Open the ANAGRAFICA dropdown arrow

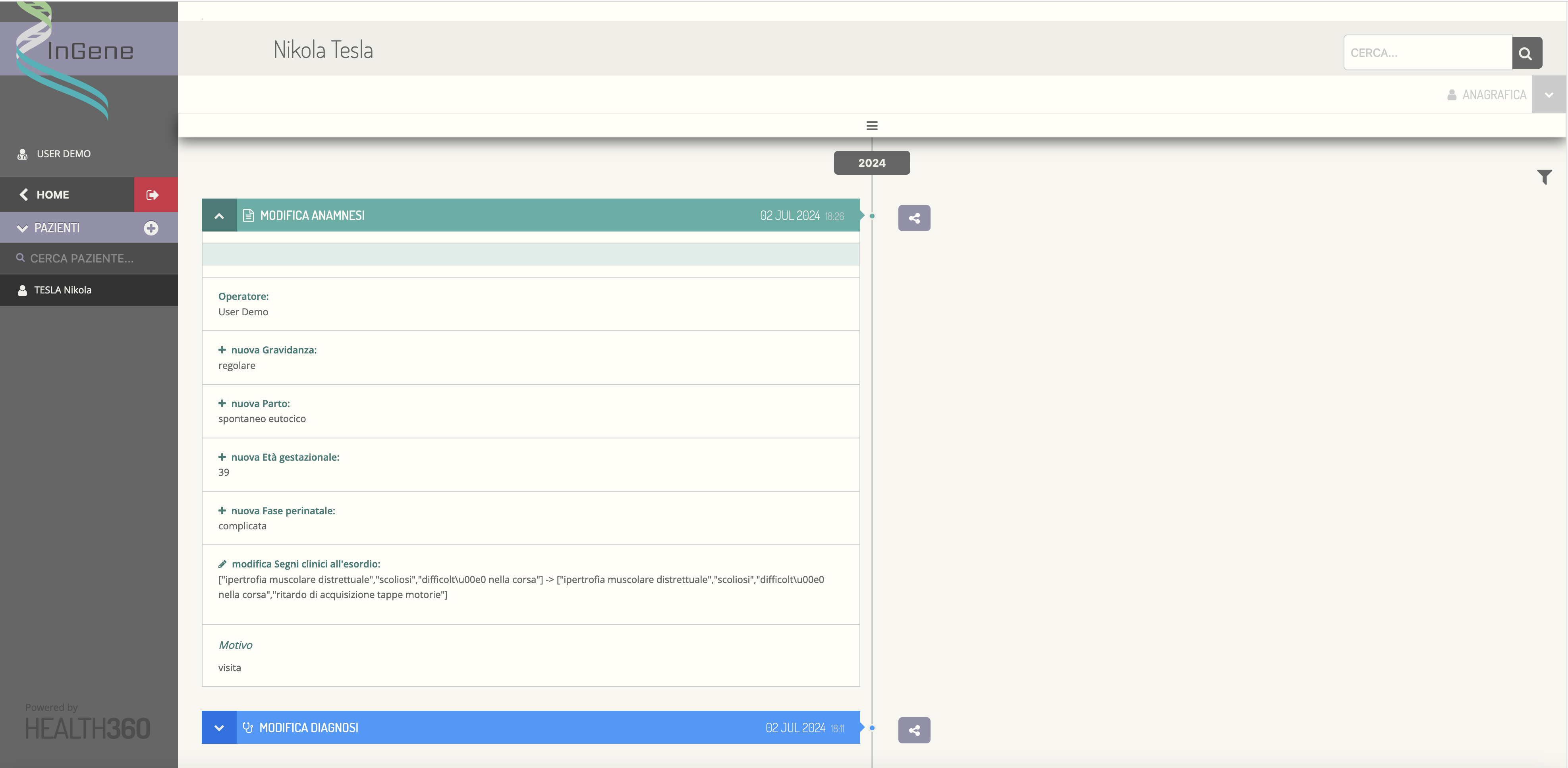[1549, 95]
